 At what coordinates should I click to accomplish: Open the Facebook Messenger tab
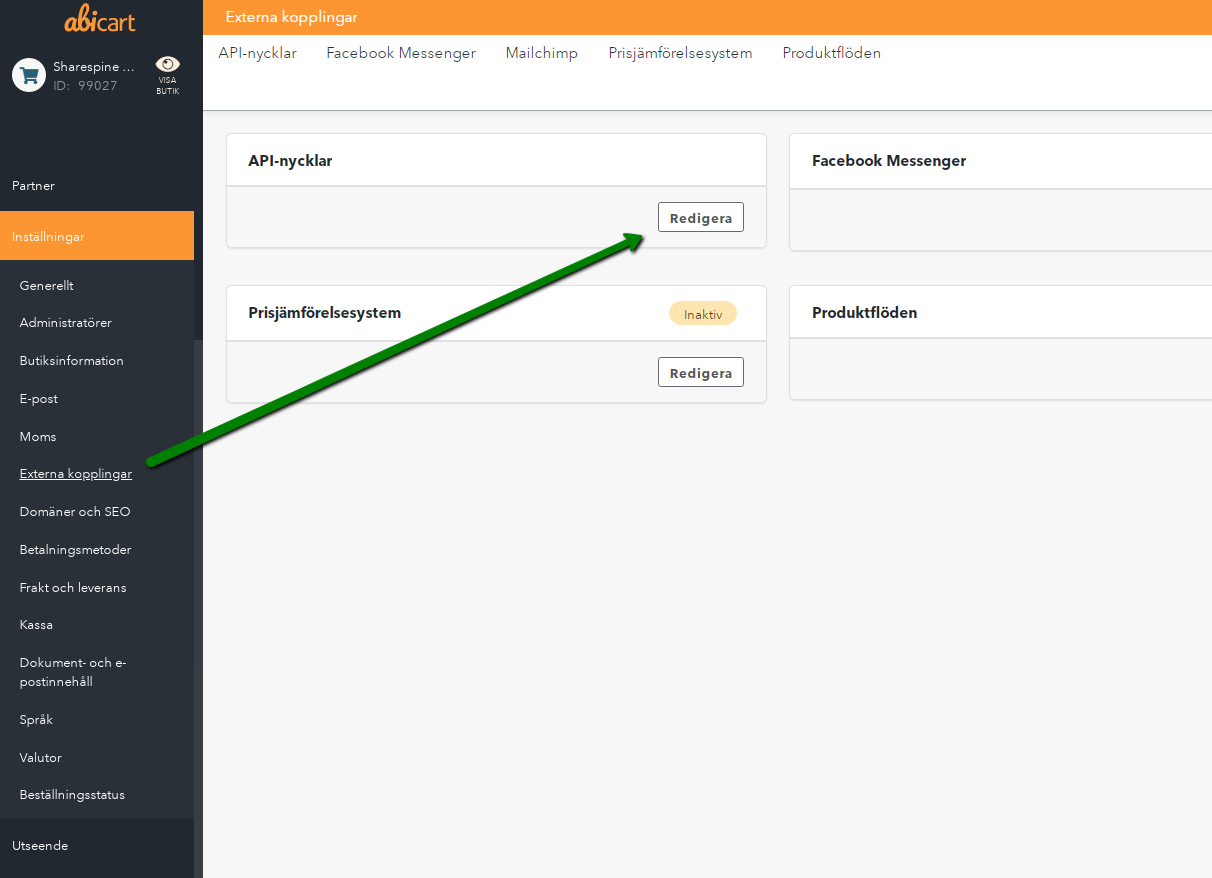point(401,53)
